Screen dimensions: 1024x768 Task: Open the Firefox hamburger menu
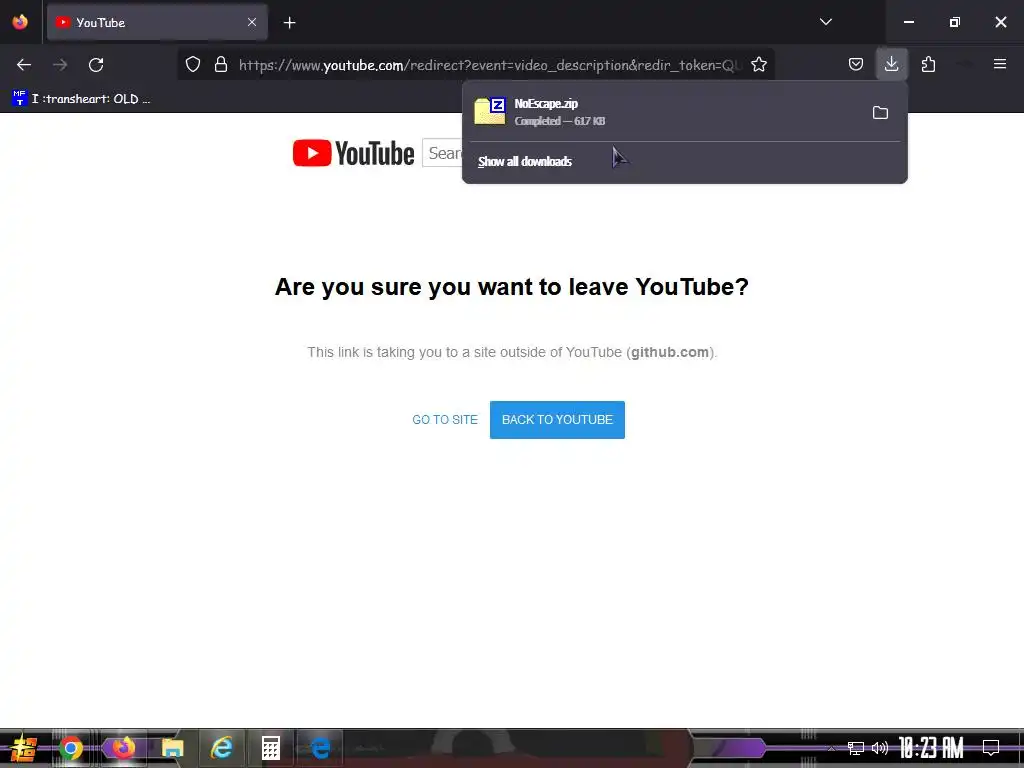[x=1000, y=64]
